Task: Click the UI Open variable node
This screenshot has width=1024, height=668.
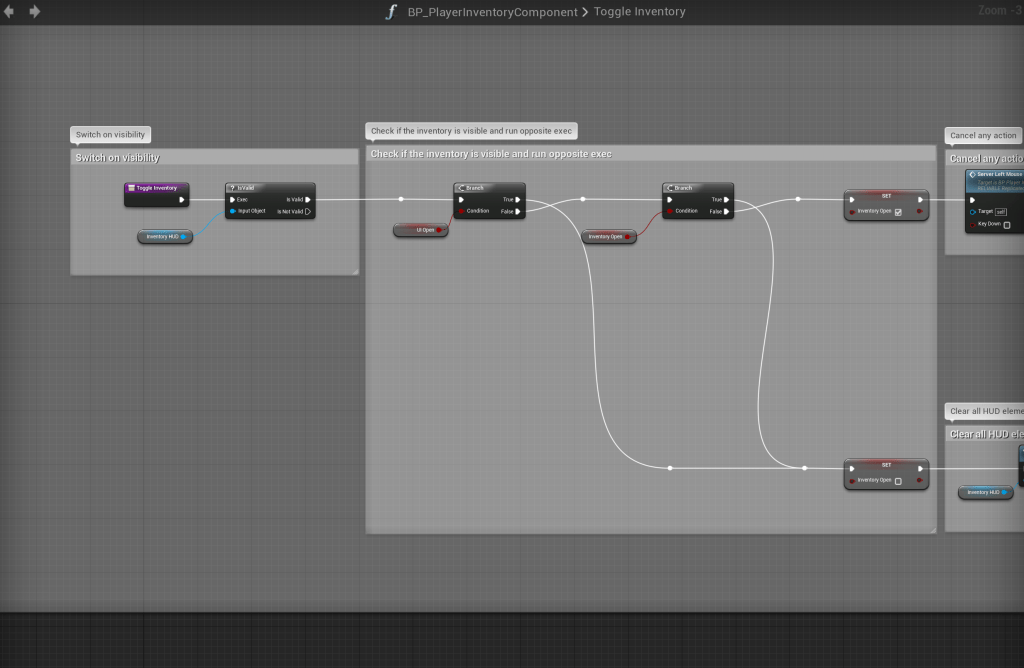Action: click(x=420, y=230)
